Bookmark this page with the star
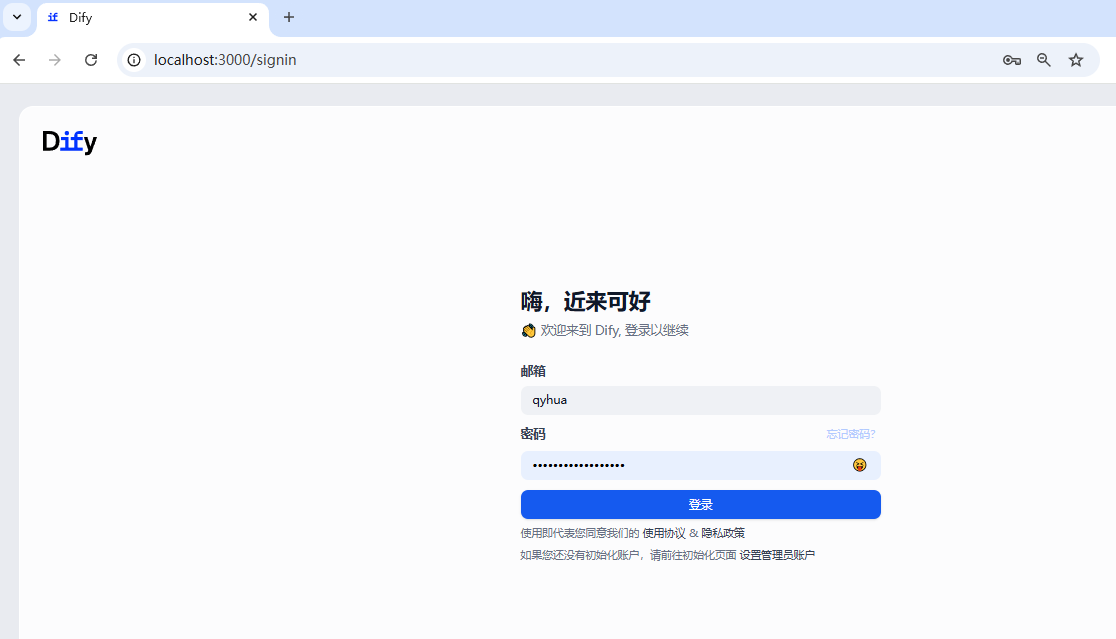 [1075, 60]
